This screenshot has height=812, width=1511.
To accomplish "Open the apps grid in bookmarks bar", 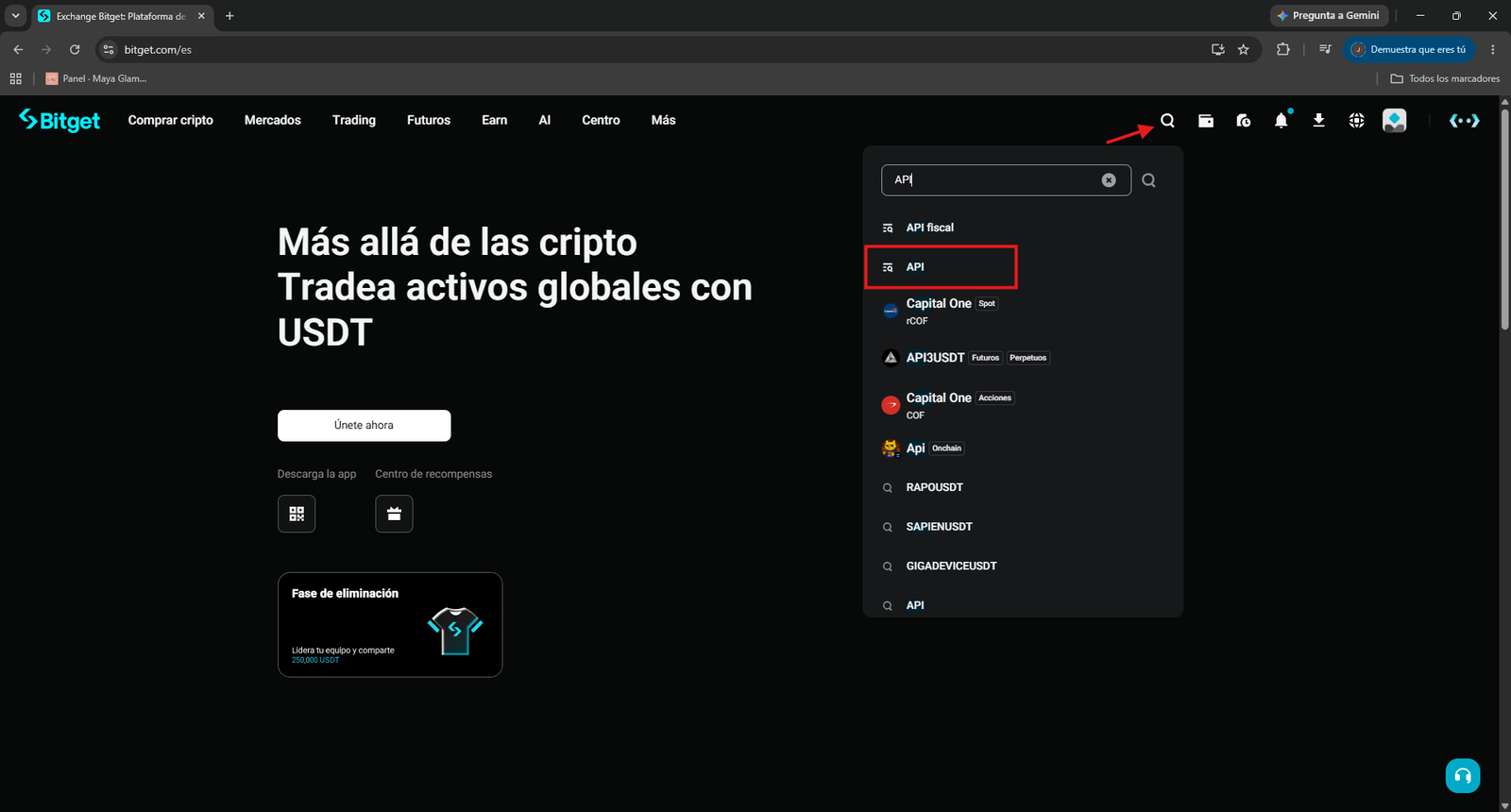I will coord(15,78).
